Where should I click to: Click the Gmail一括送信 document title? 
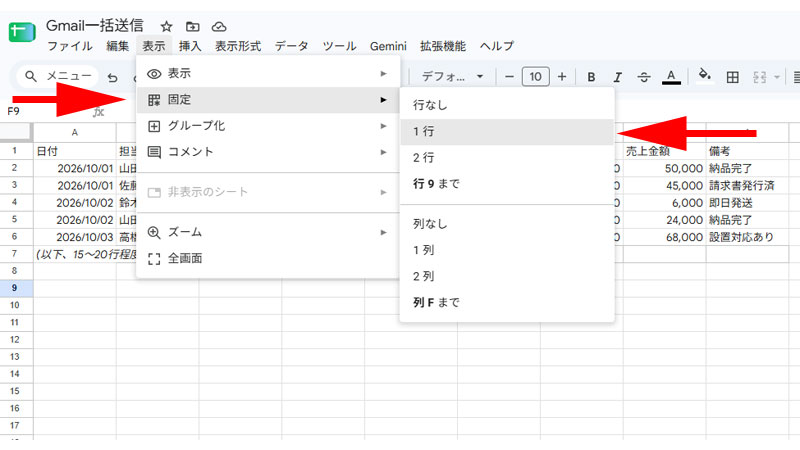click(x=95, y=26)
